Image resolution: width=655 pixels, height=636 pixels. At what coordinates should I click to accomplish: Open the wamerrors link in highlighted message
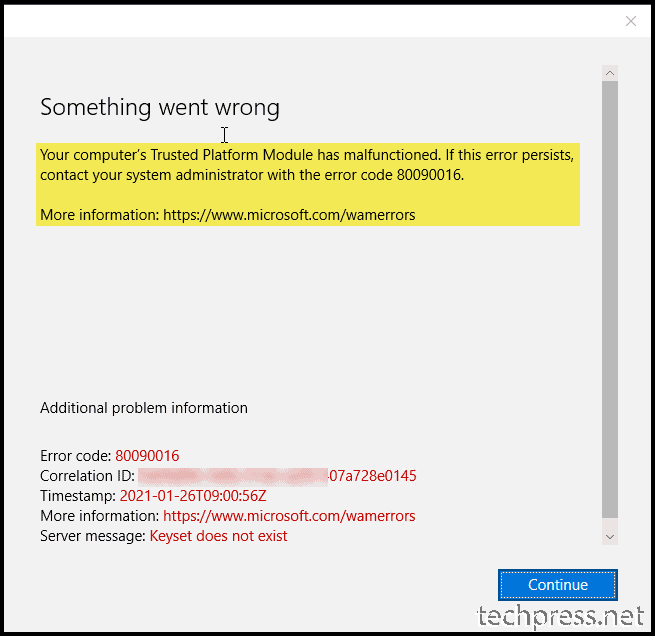pos(289,215)
